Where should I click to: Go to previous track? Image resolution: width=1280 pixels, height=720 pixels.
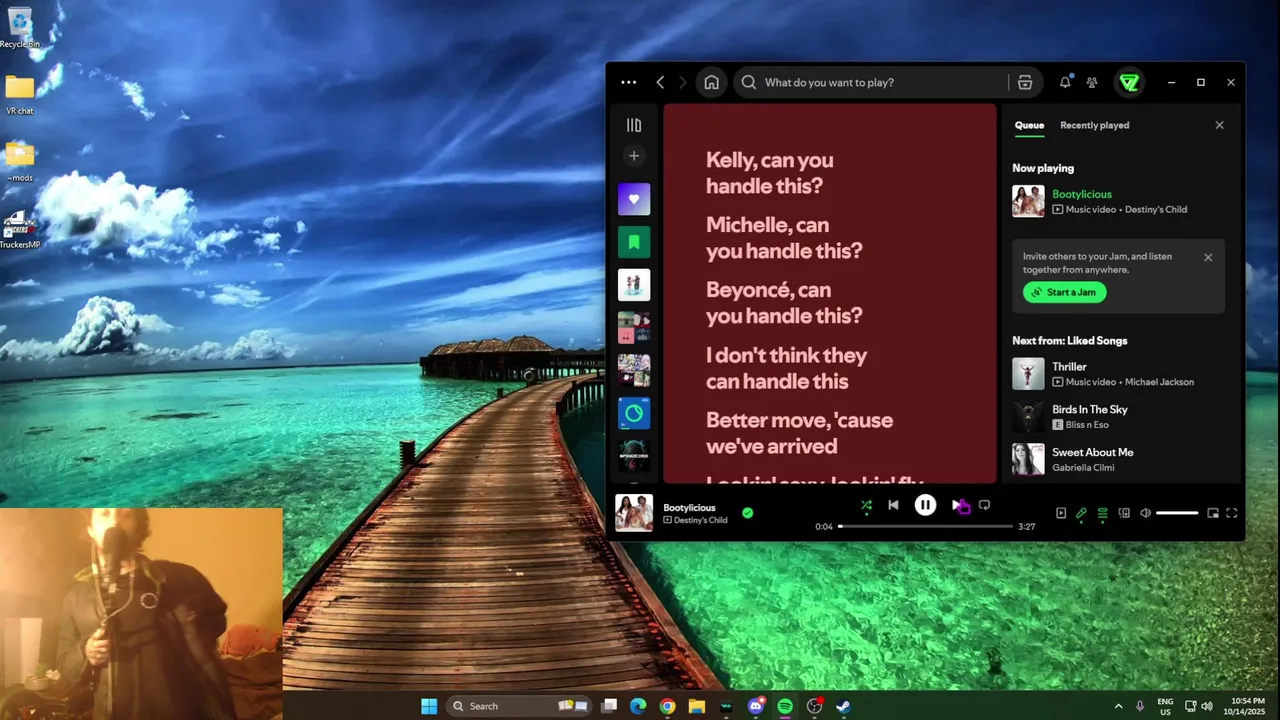[x=893, y=506]
